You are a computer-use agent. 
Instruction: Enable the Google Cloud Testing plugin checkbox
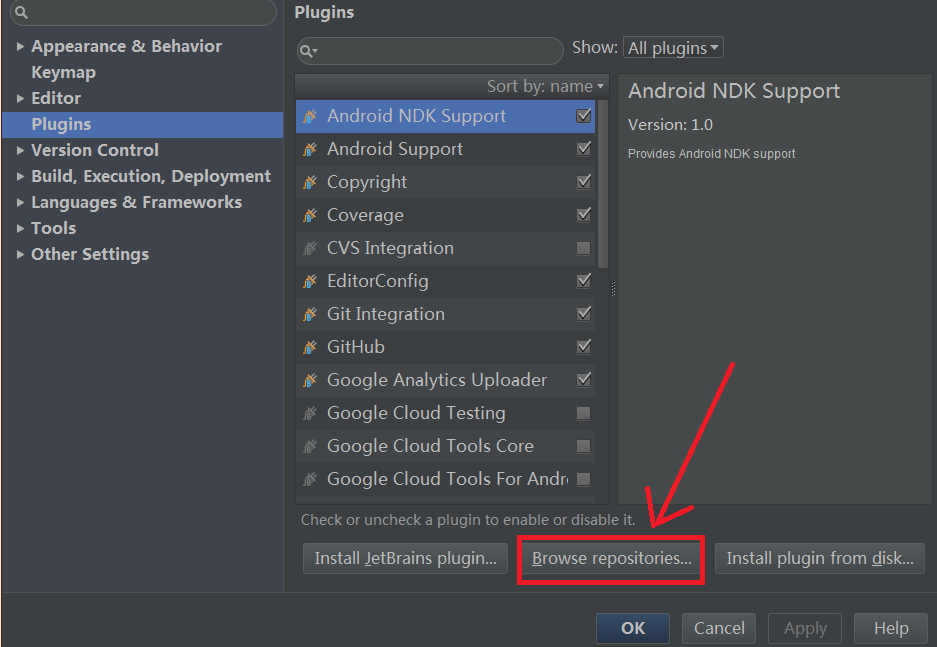tap(585, 413)
